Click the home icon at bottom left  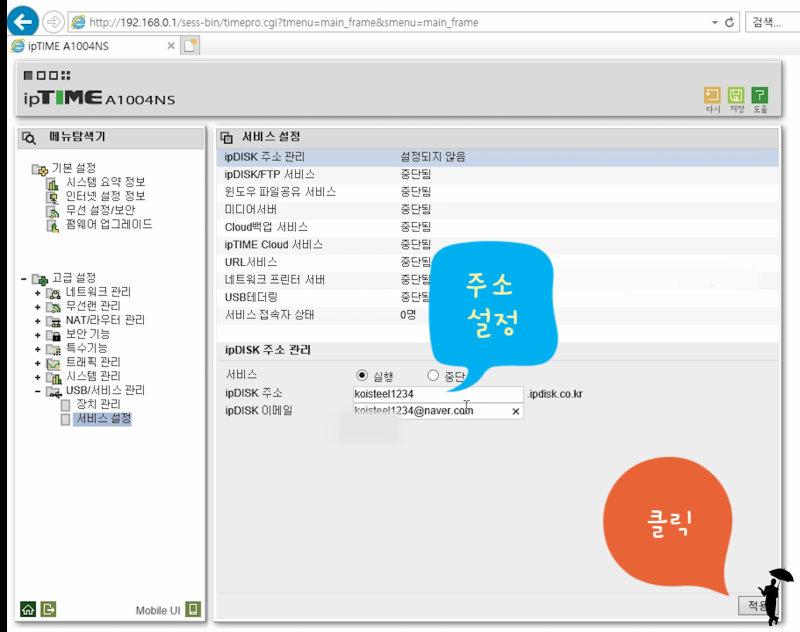pos(27,609)
